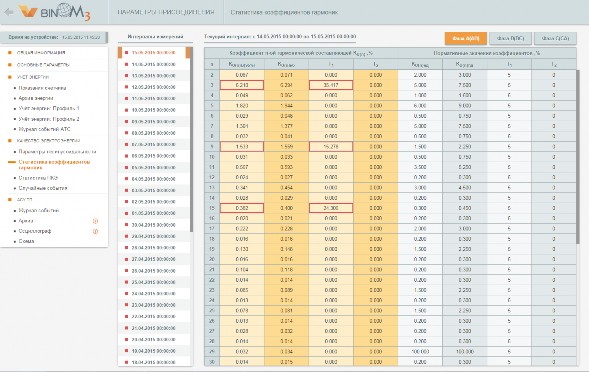Open Осциллограф in the sidebar

(x=35, y=231)
